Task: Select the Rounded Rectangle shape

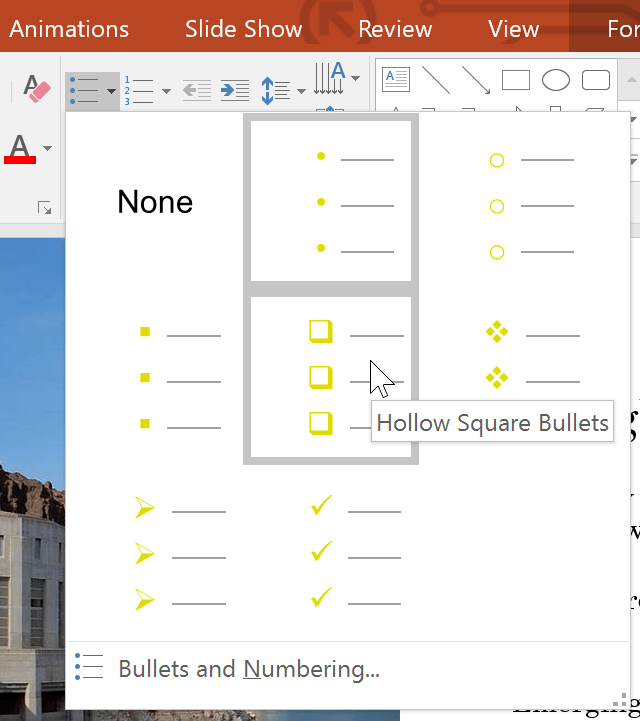Action: coord(596,80)
